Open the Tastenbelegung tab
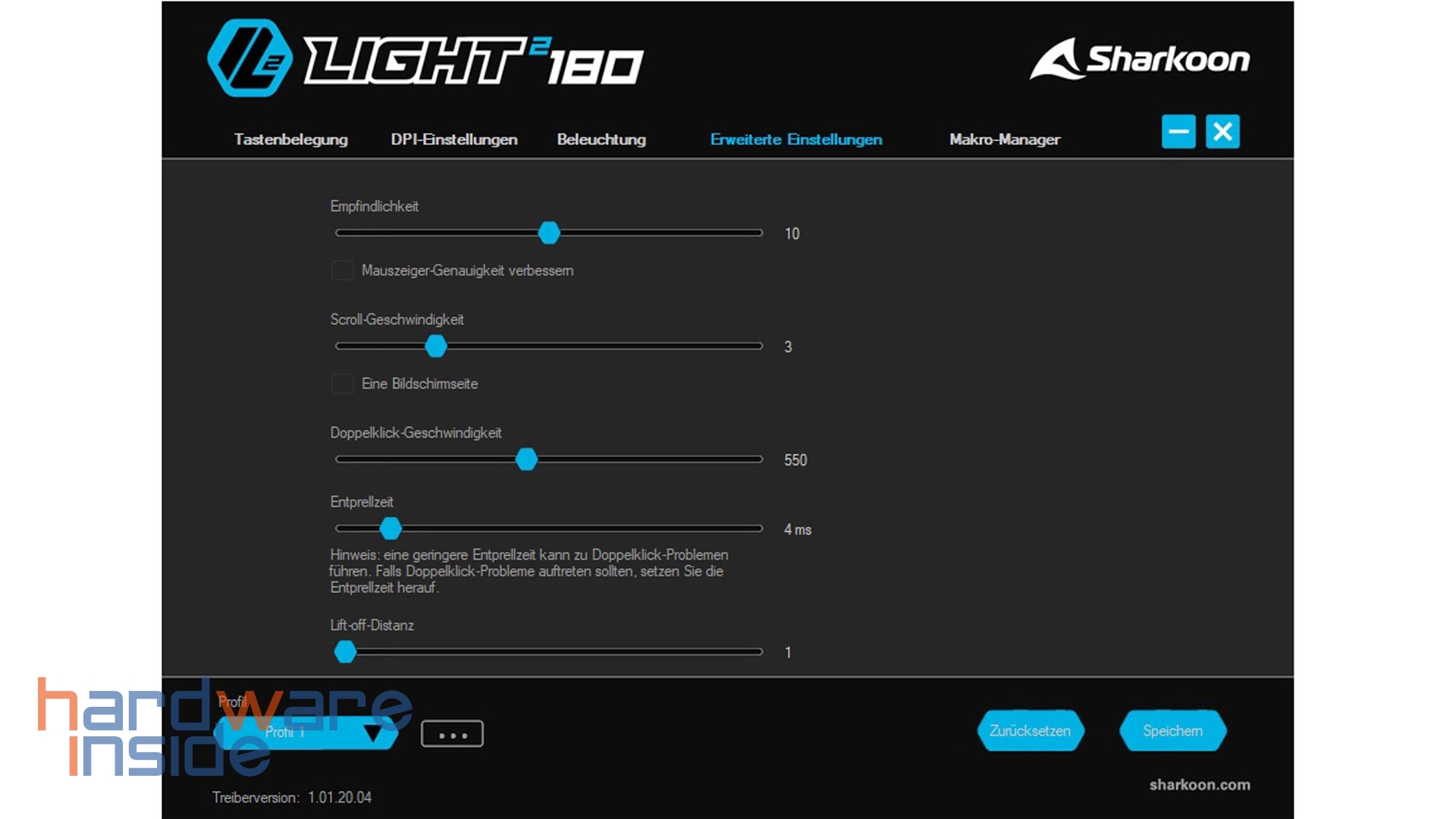 coord(290,140)
